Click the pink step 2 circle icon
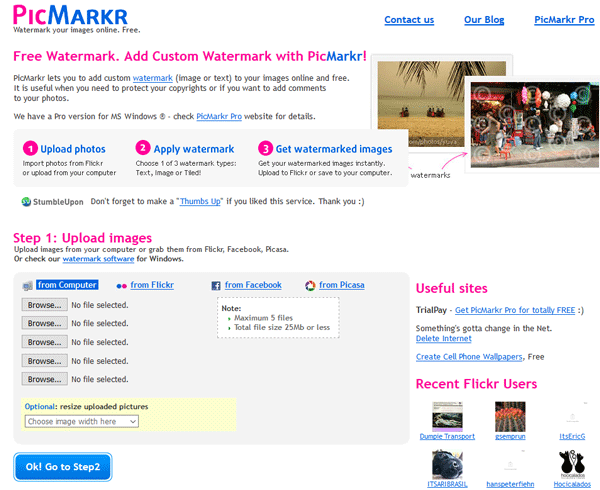Image resolution: width=600 pixels, height=490 pixels. (x=143, y=148)
